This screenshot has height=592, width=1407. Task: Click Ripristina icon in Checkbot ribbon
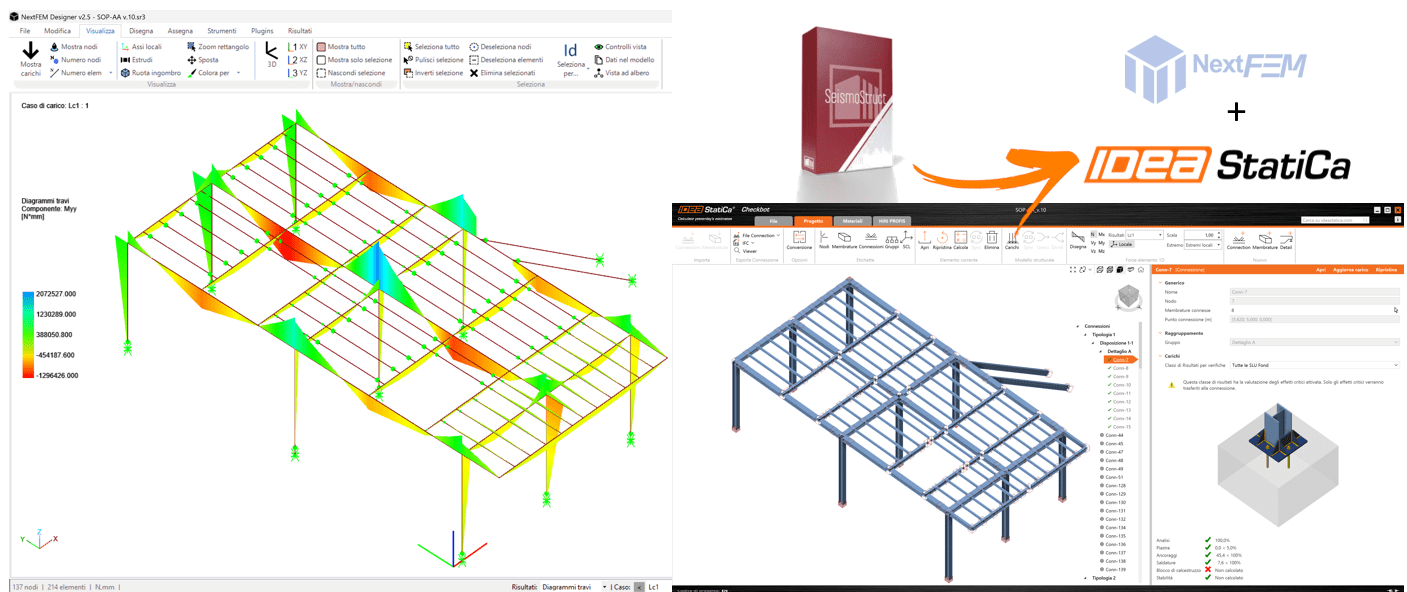click(x=942, y=236)
